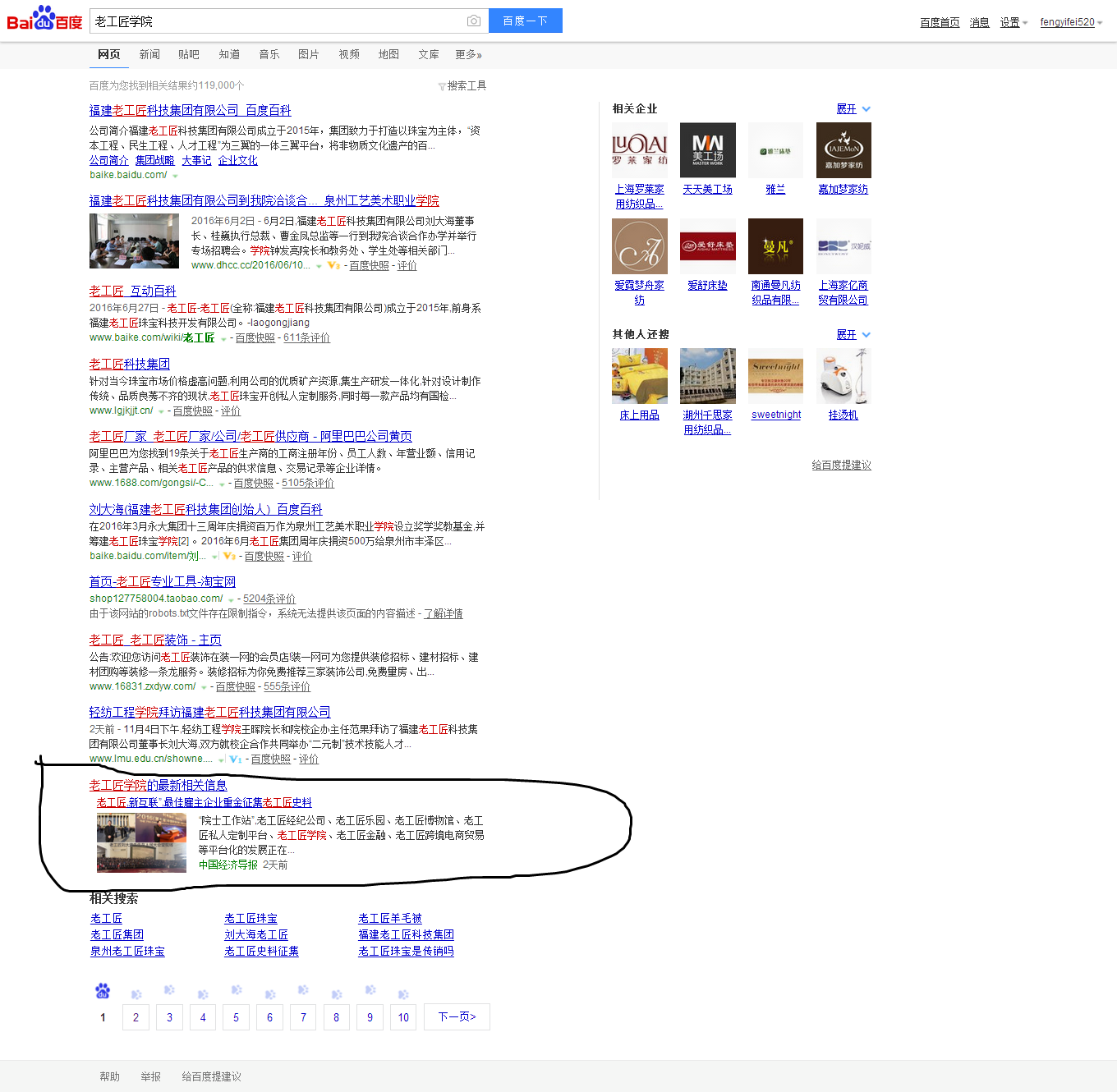Switch to the 知道 tab
This screenshot has width=1117, height=1092.
click(x=229, y=54)
